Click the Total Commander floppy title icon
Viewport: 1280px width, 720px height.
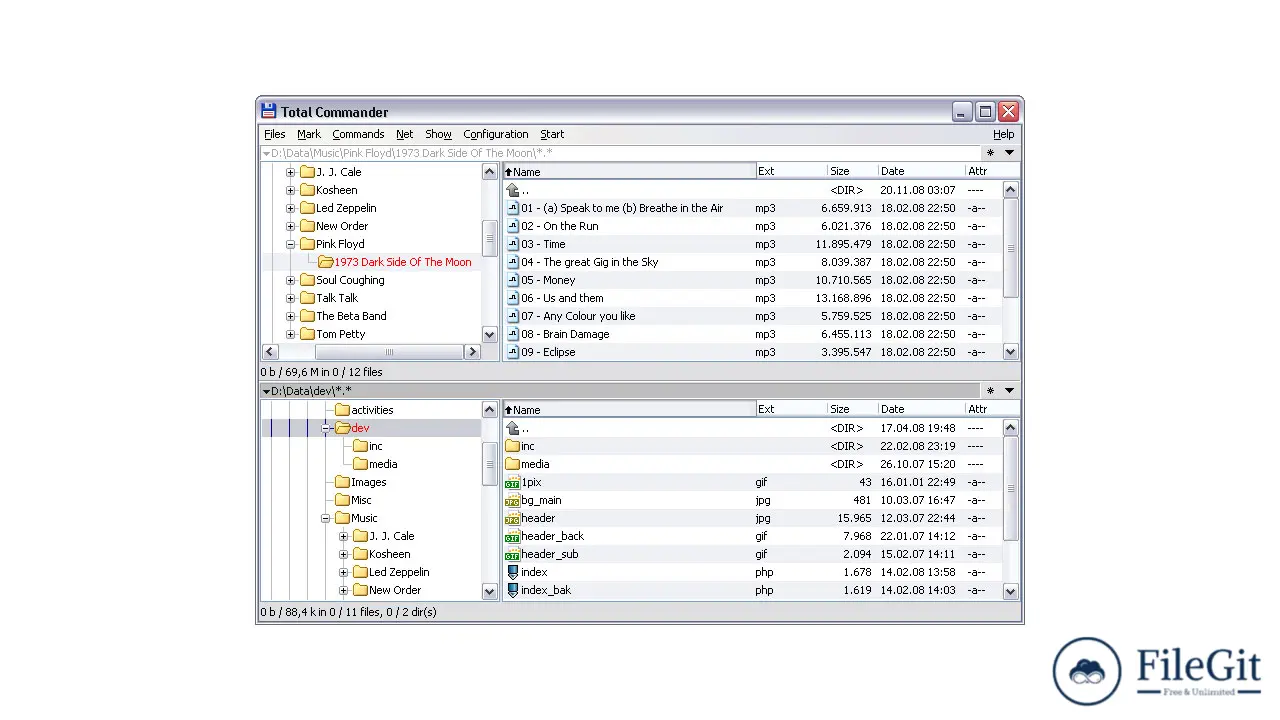click(268, 112)
